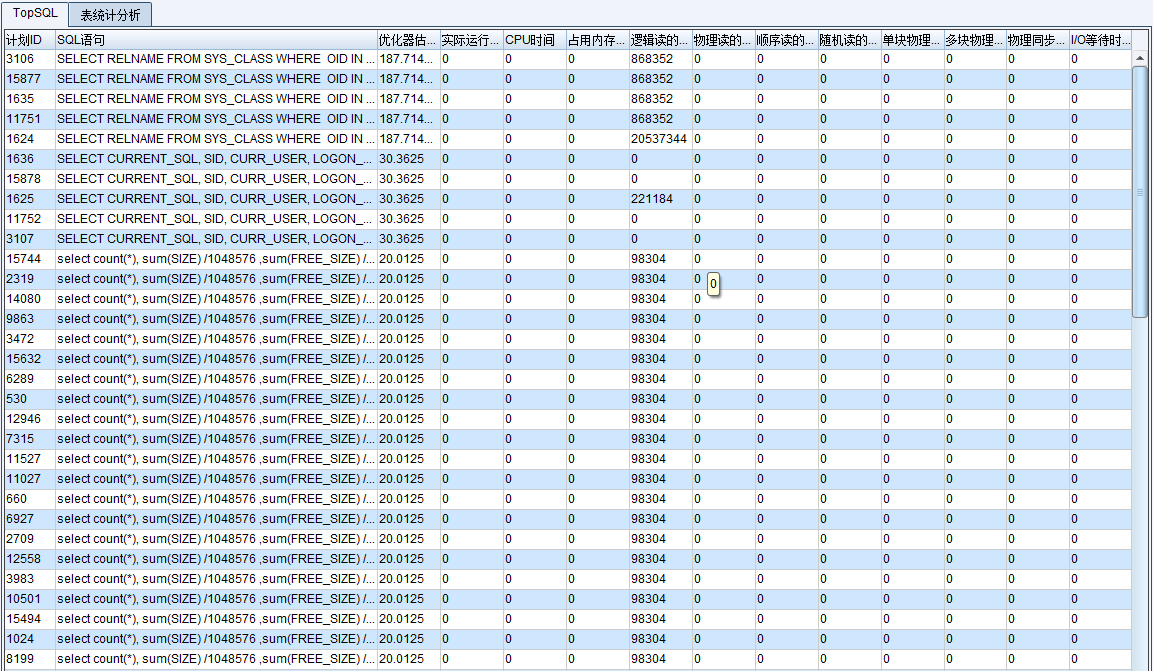Click SQL statement cell of plan 15878
Image resolution: width=1153 pixels, height=671 pixels.
pos(215,179)
